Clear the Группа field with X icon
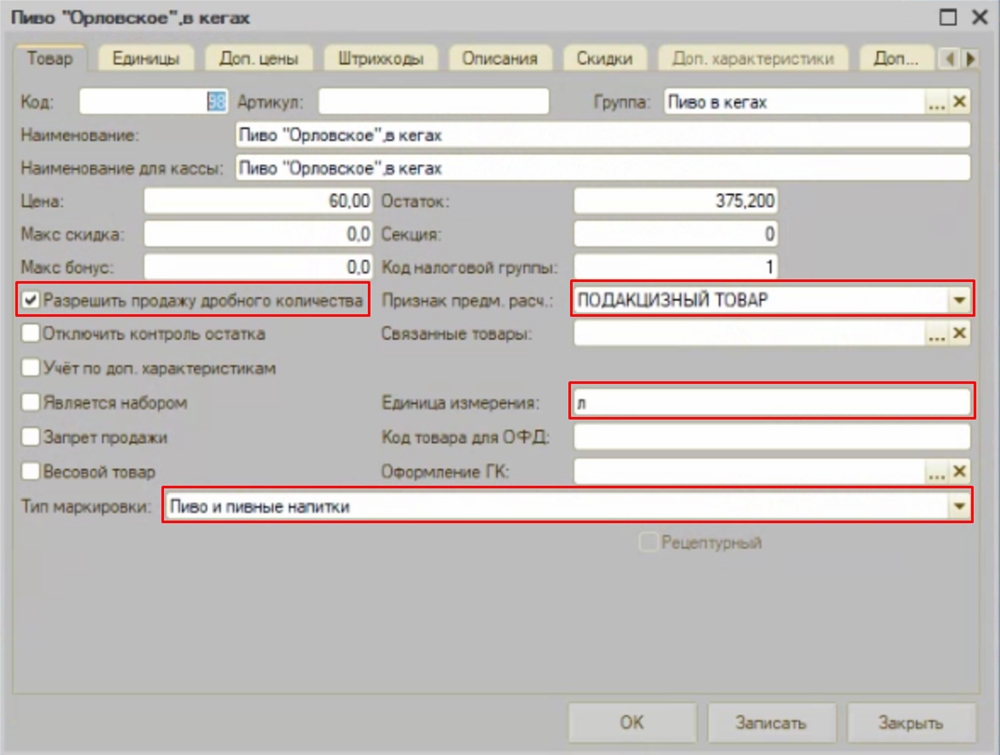The height and width of the screenshot is (755, 1000). [x=959, y=102]
